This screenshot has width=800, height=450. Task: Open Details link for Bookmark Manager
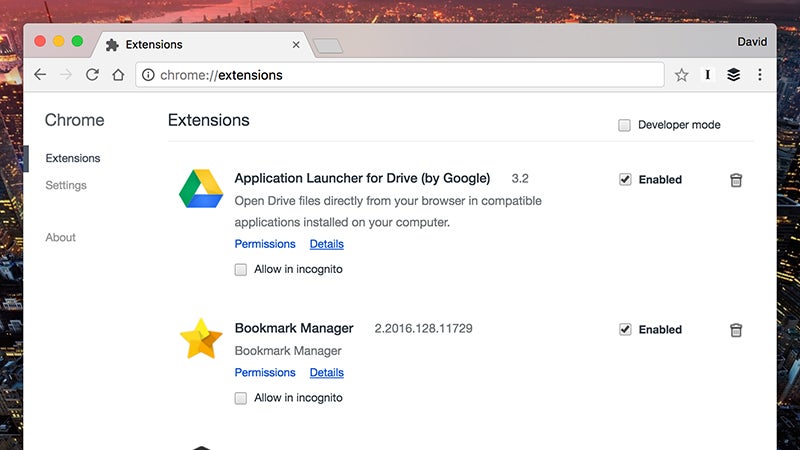[x=326, y=373]
